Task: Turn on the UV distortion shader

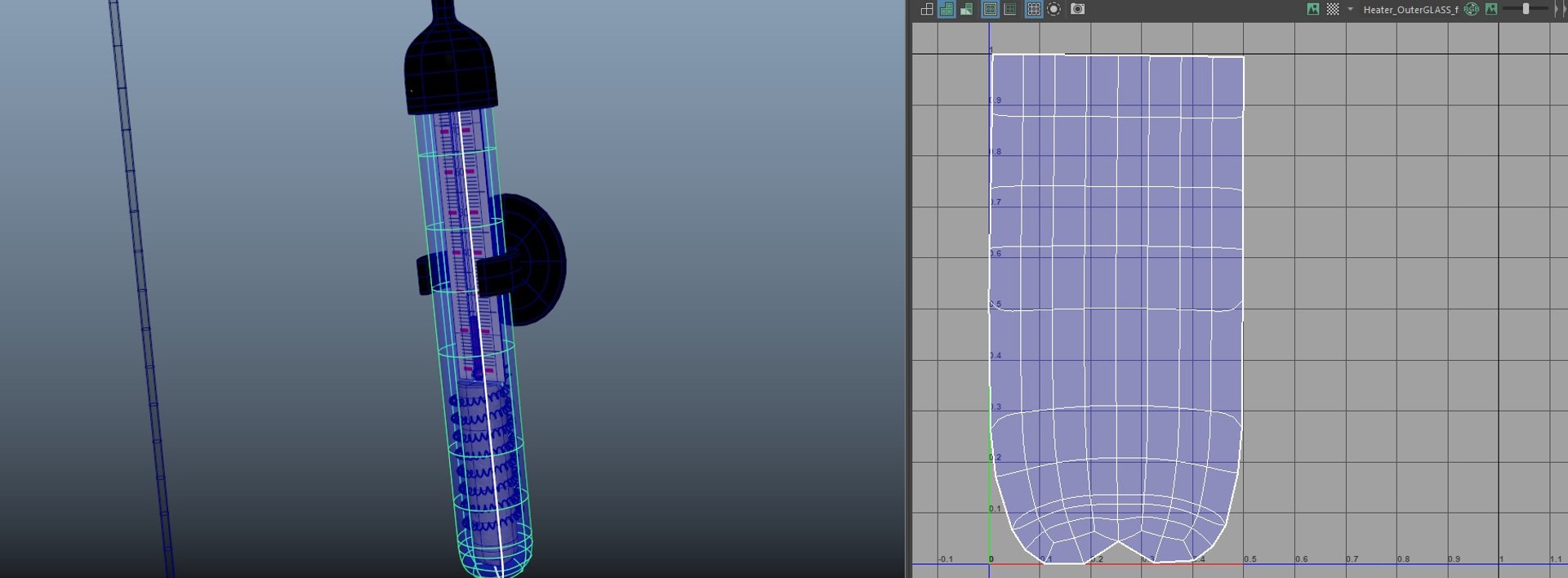Action: coord(967,9)
